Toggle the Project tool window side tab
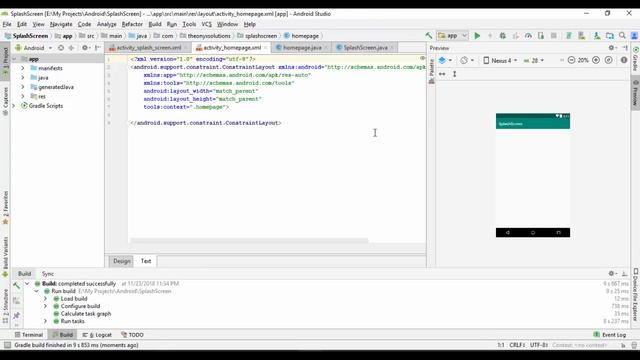 [x=5, y=61]
